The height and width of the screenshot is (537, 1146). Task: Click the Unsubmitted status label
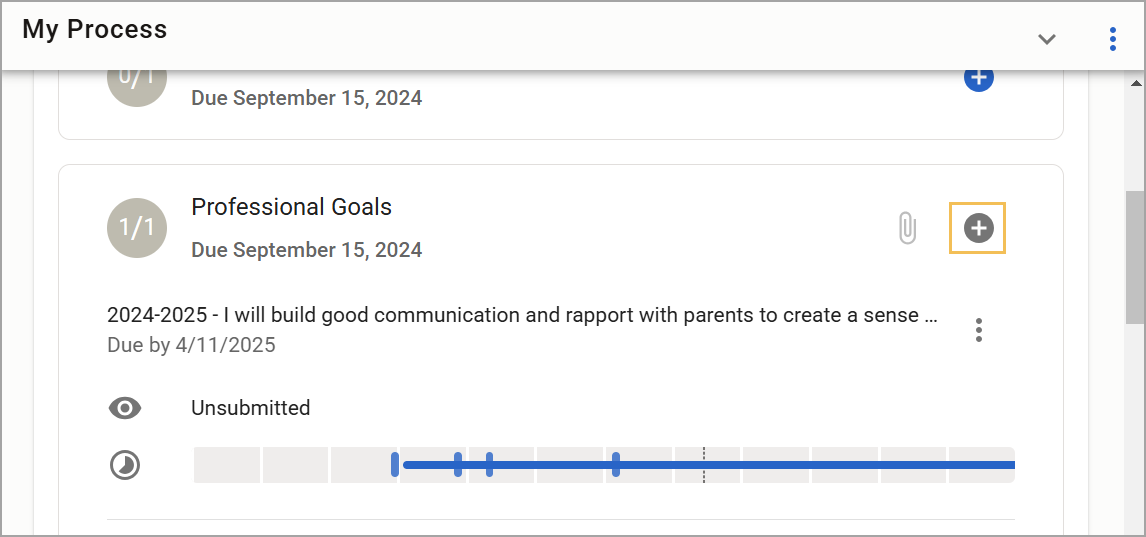pos(251,408)
